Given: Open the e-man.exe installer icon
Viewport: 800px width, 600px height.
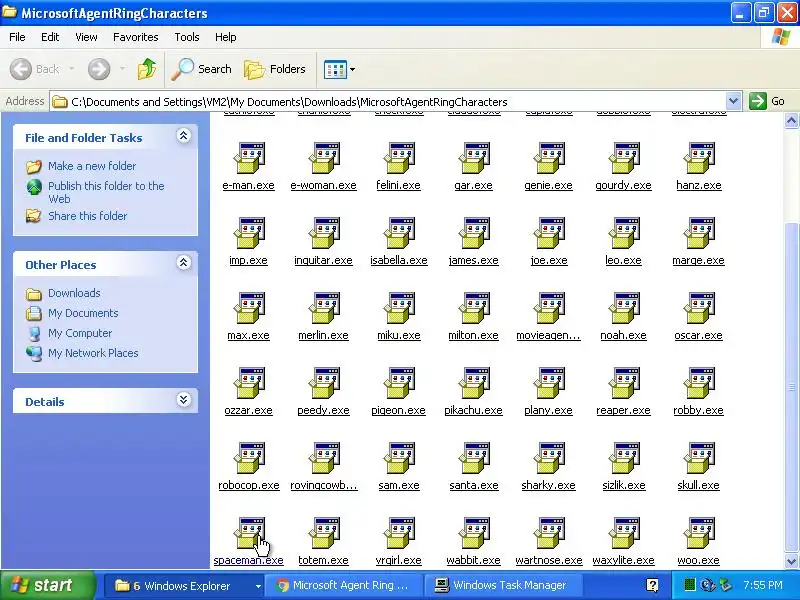Looking at the screenshot, I should (x=249, y=158).
